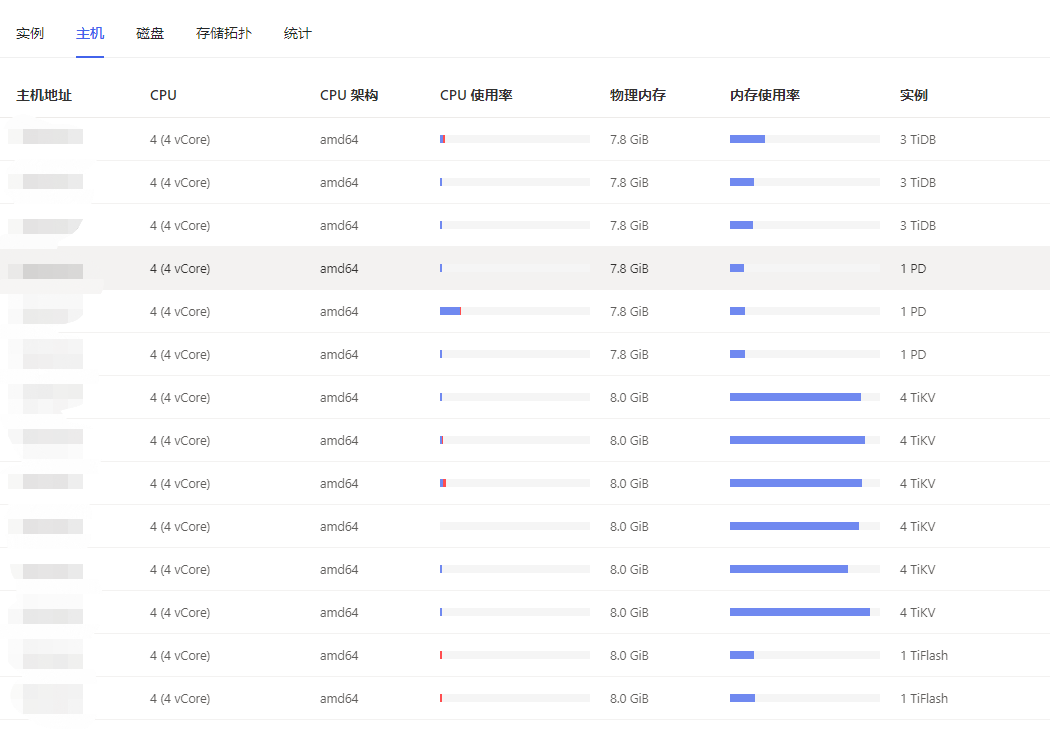
Task: Click "1 PD" in the highlighted row
Action: (913, 269)
